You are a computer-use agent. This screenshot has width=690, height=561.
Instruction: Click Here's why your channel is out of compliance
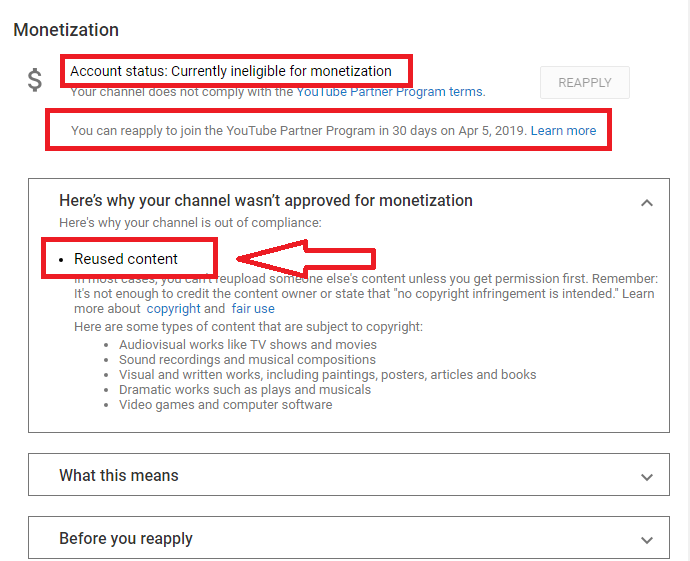point(190,223)
